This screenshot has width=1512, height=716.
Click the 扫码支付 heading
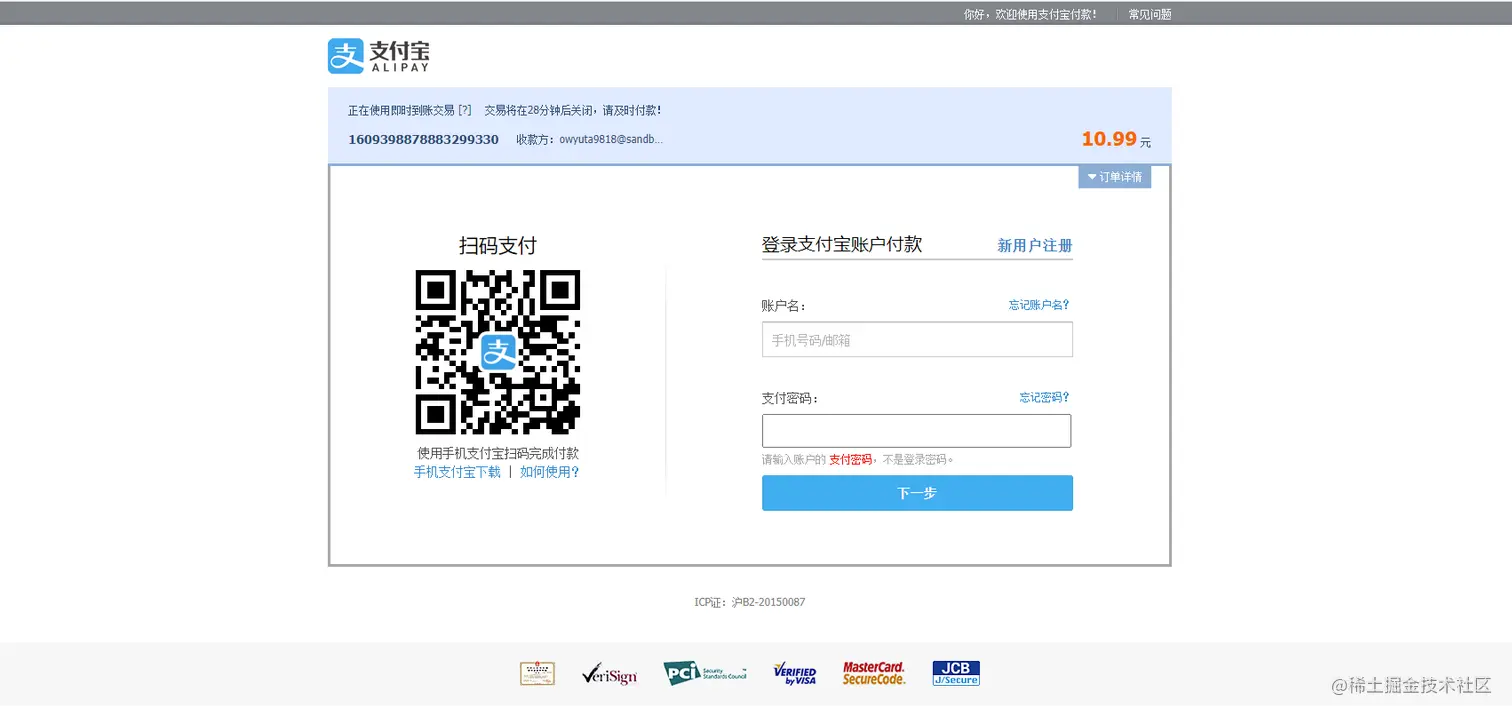coord(498,246)
